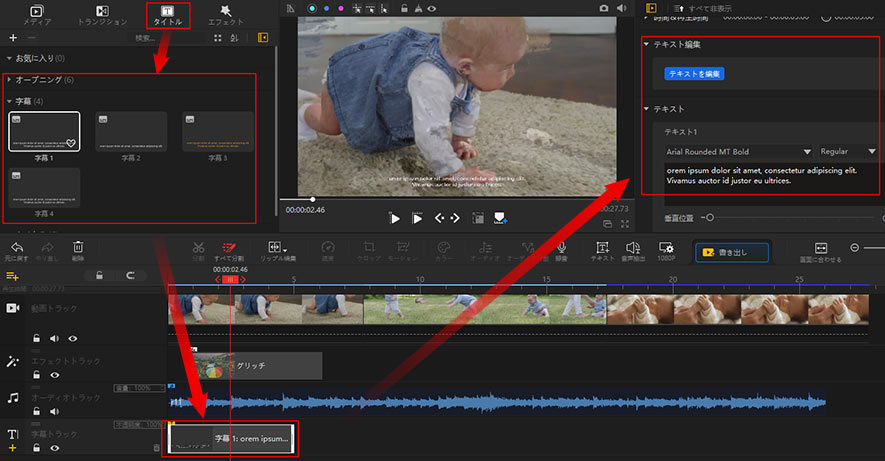Screen dimensions: 885x461
Task: Click the preview progress bar handle
Action: 313,199
